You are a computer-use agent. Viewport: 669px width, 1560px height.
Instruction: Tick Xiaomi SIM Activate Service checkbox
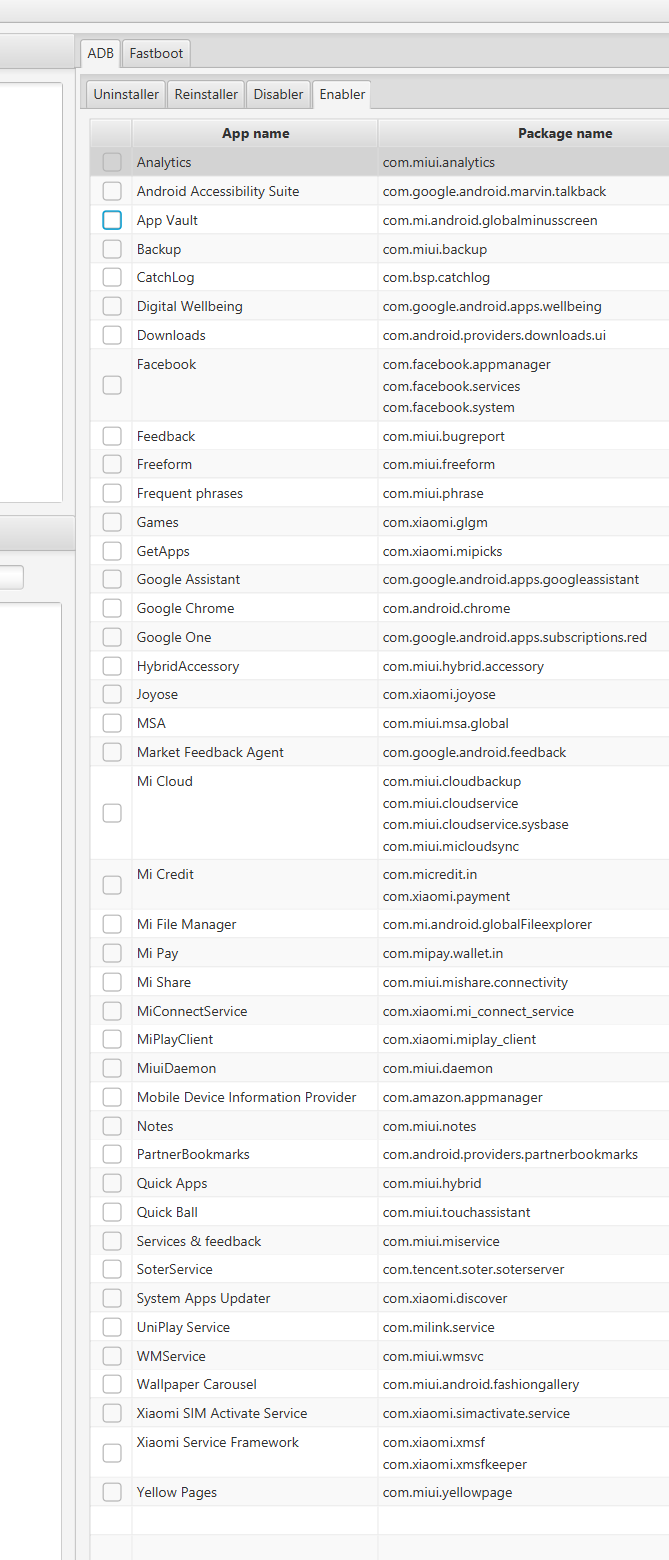[x=112, y=1413]
